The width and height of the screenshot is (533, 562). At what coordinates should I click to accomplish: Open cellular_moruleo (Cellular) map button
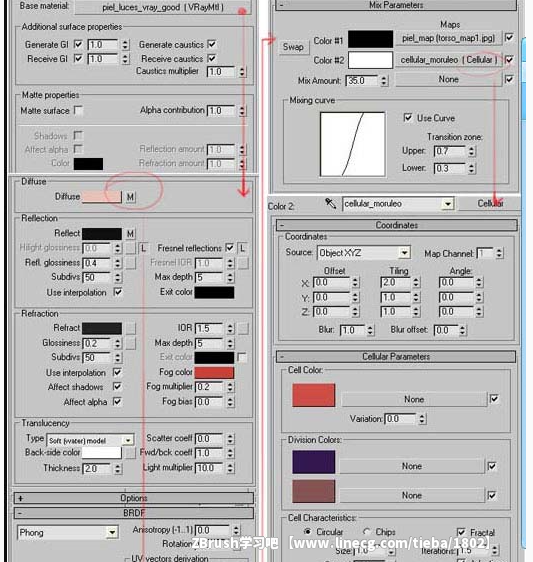[448, 60]
